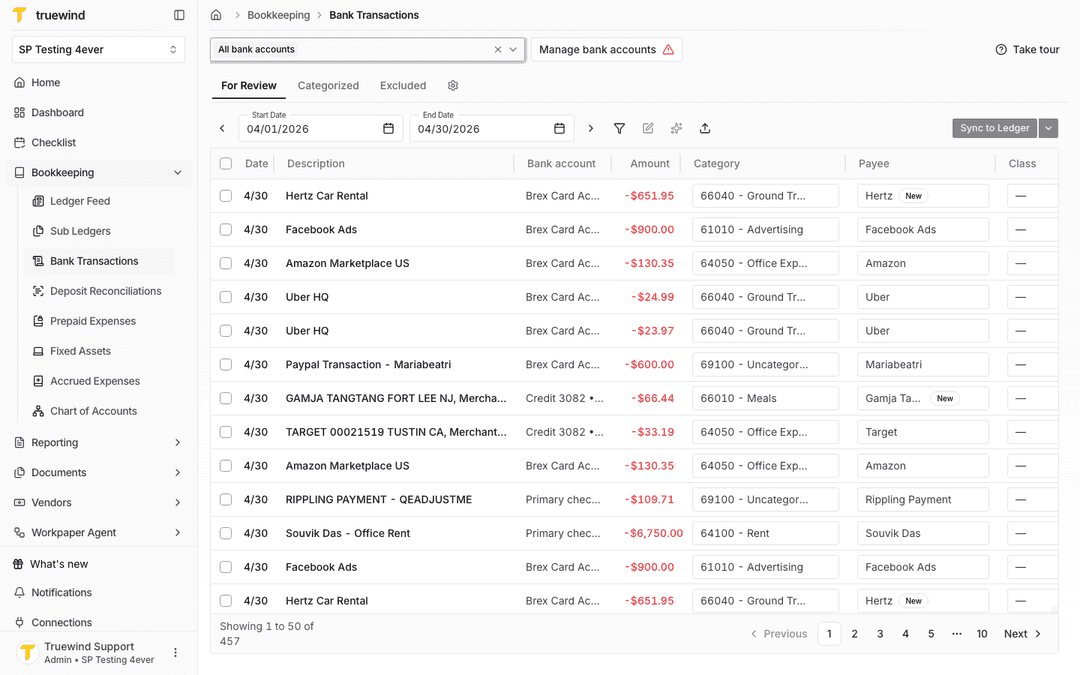Open Dashboard in the sidebar
Viewport: 1080px width, 675px height.
[x=57, y=112]
